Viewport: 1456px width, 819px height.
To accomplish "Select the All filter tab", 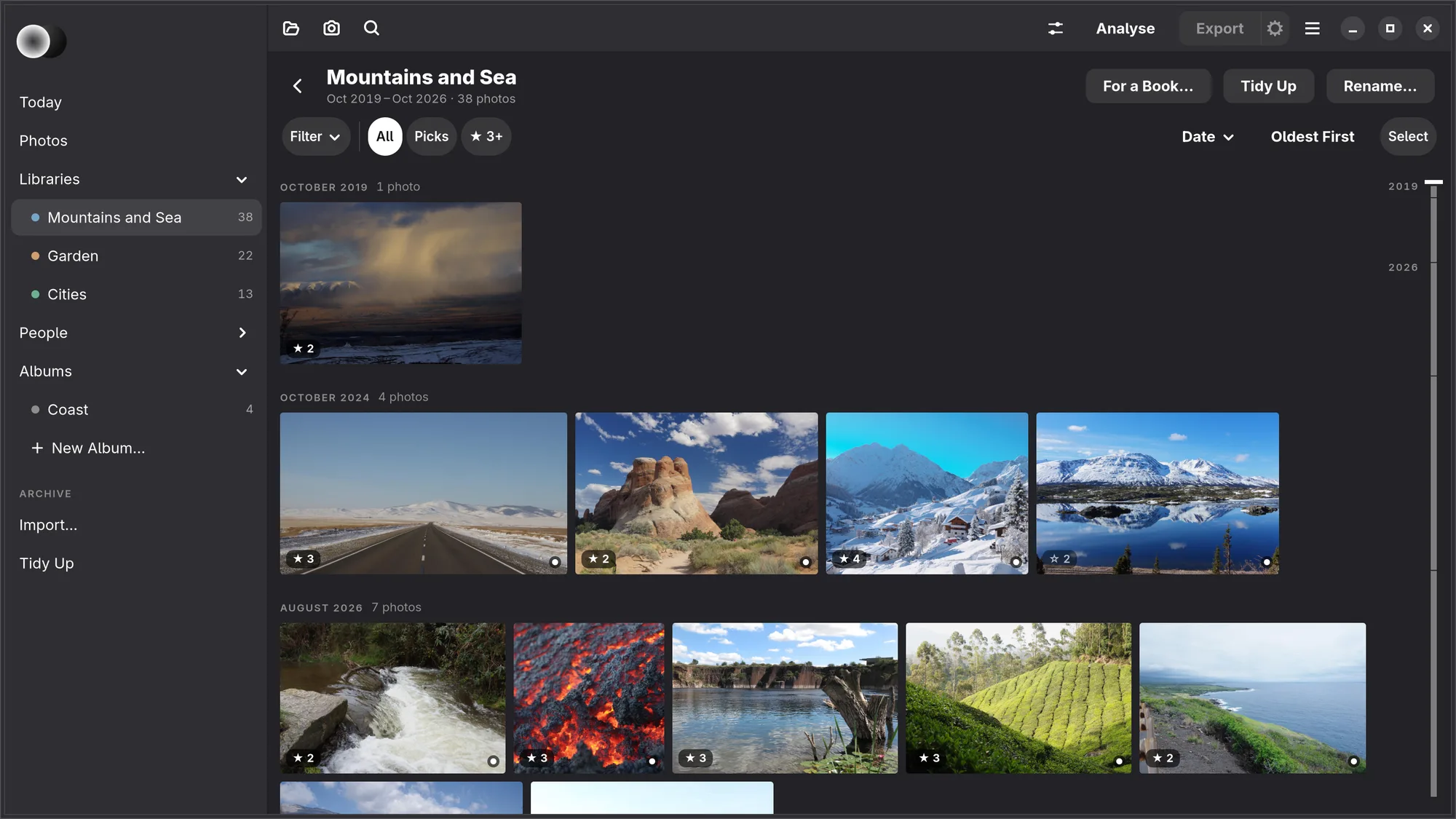I will click(384, 136).
